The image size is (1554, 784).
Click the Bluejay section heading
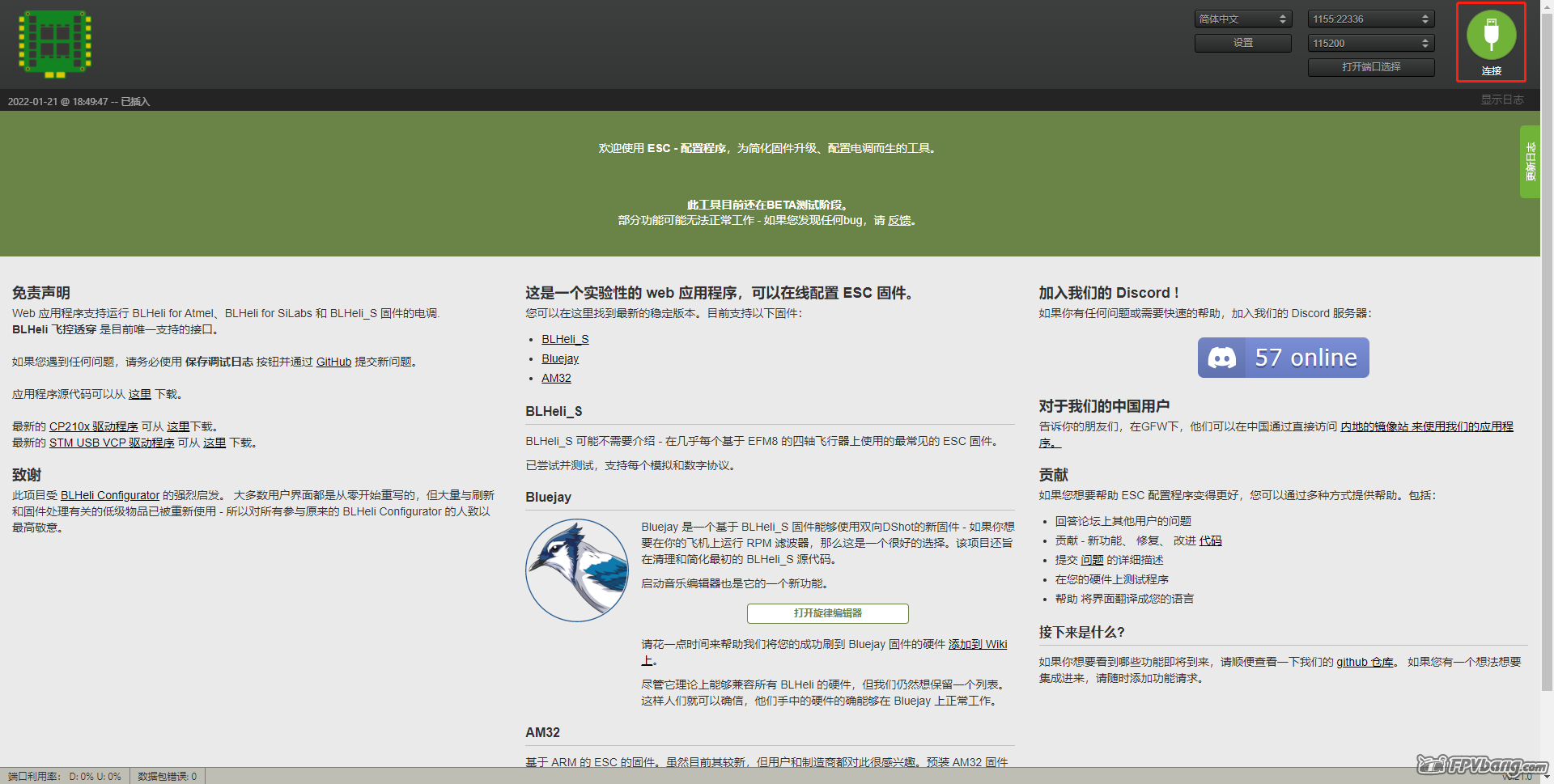548,497
